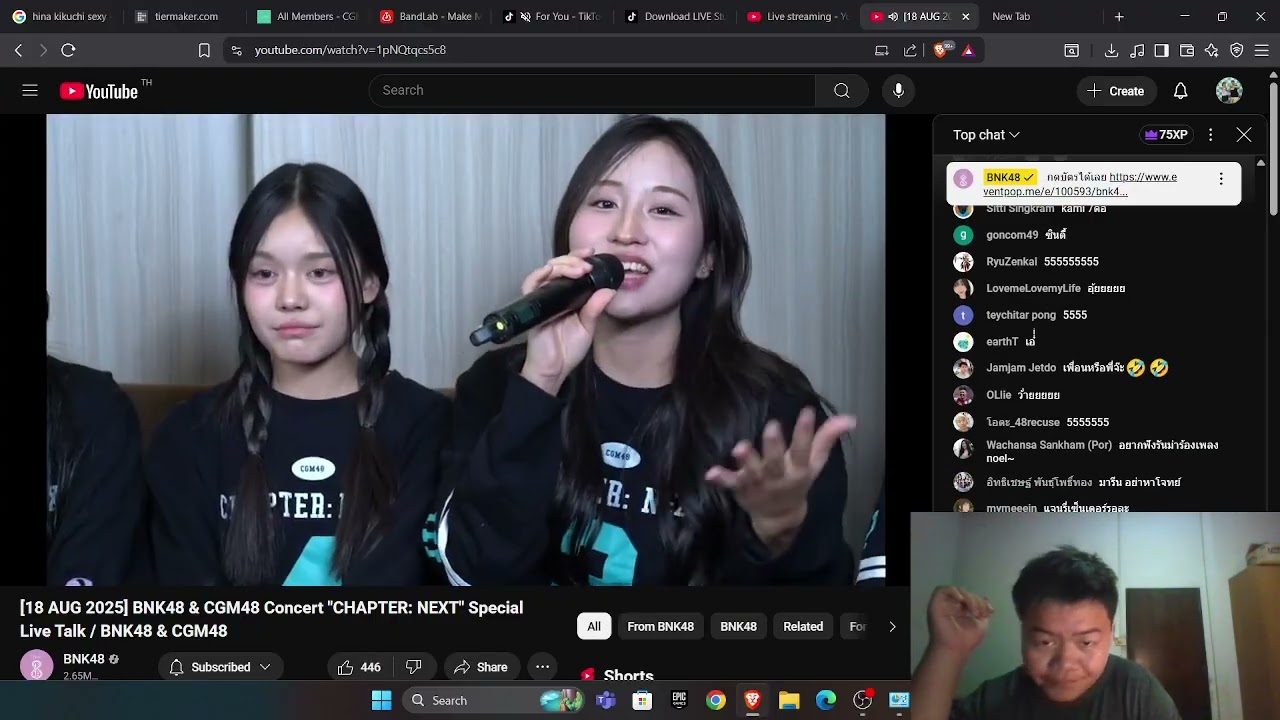View site information in the address bar

236,50
